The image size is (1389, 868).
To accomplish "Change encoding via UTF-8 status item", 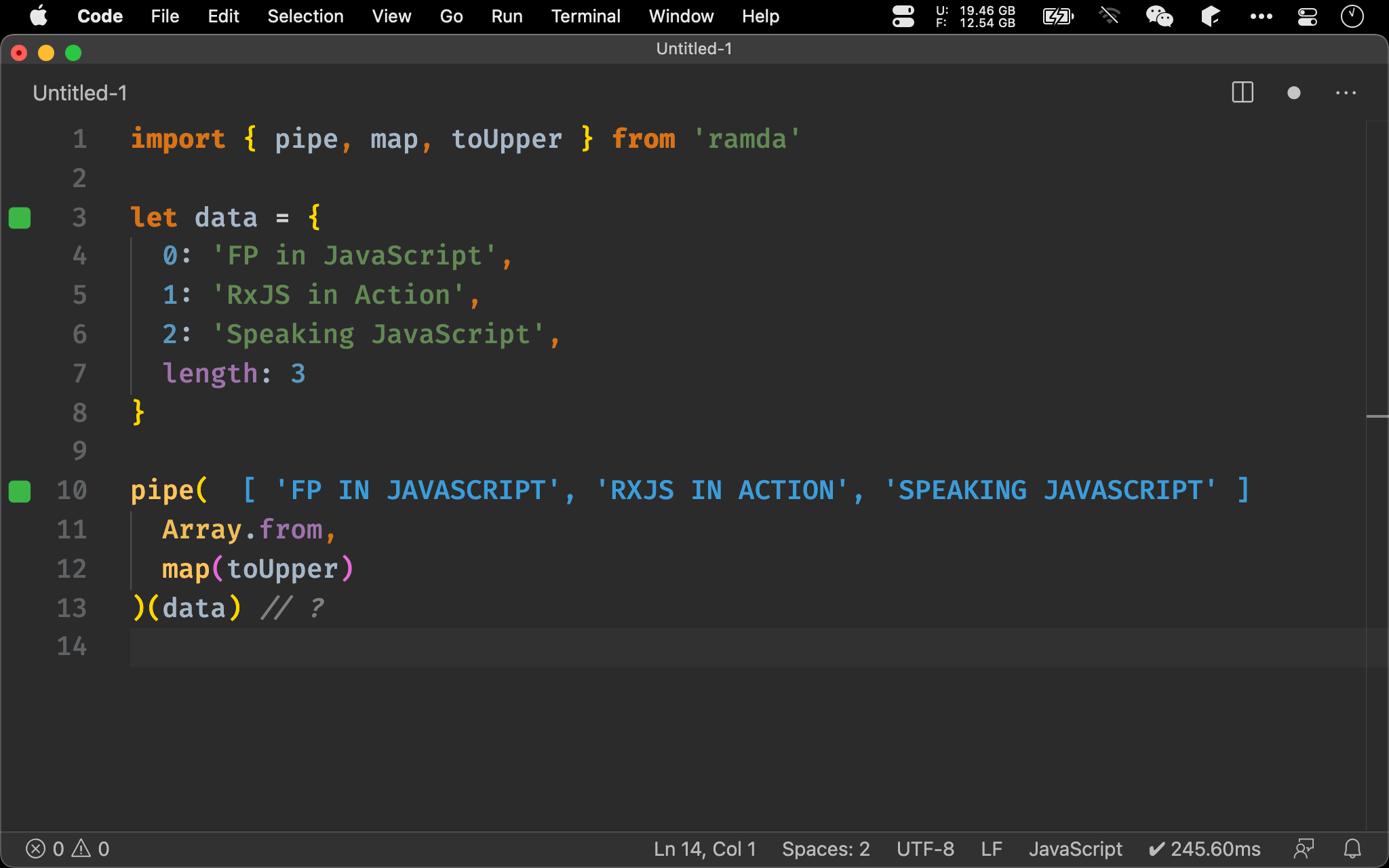I will [x=925, y=848].
